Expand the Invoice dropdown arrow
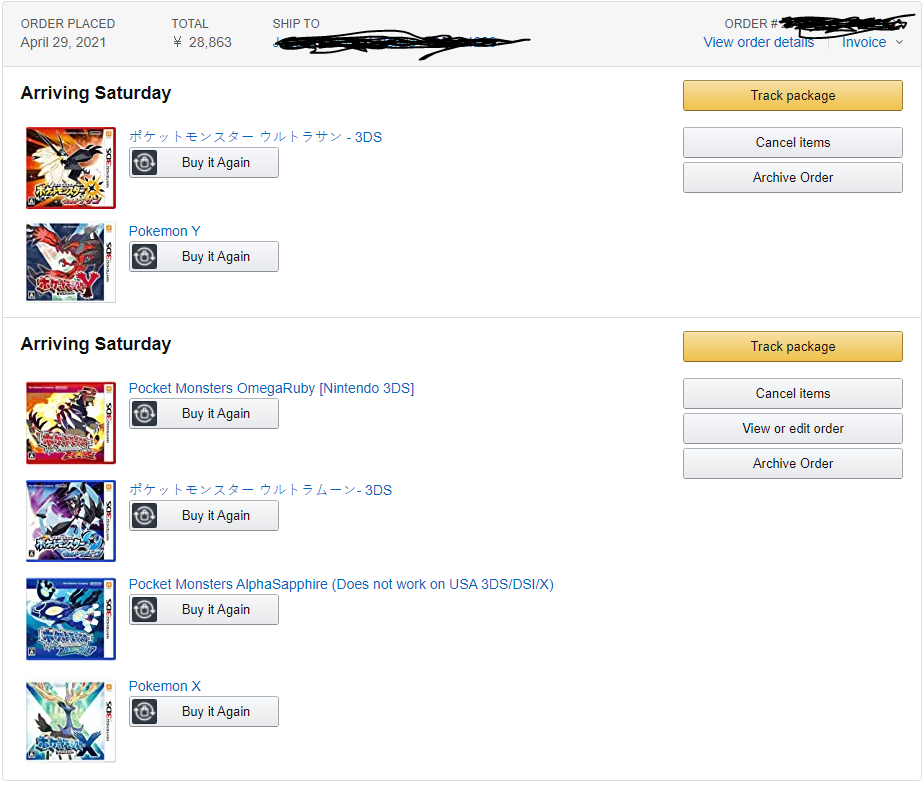 tap(899, 42)
